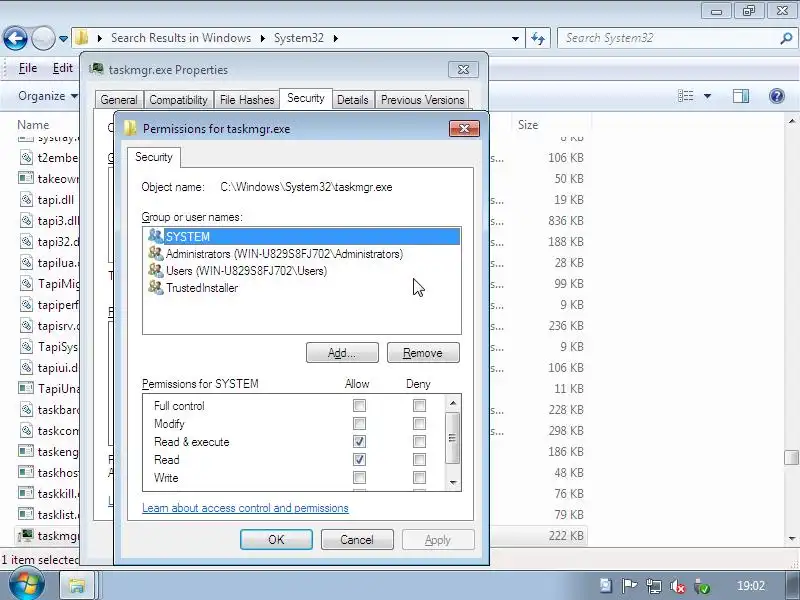The width and height of the screenshot is (800, 600).
Task: Click Explorer file list scroll down arrow
Action: [791, 538]
